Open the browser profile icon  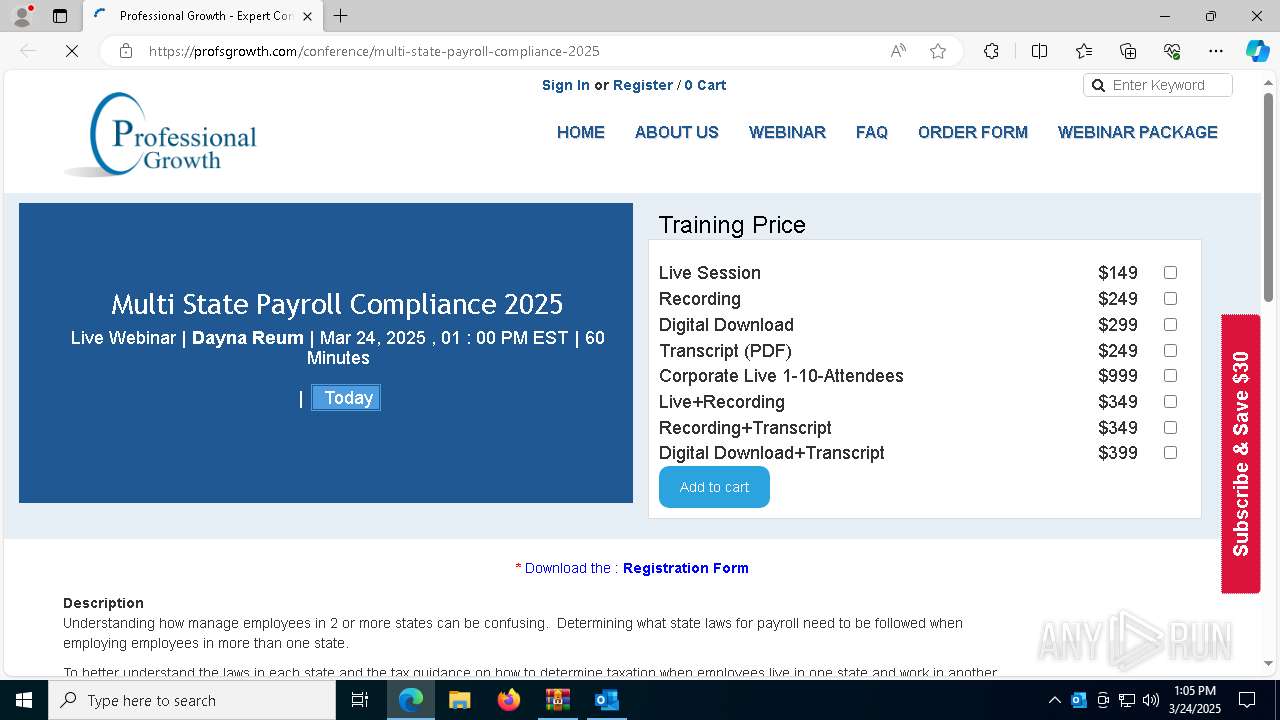coord(22,16)
